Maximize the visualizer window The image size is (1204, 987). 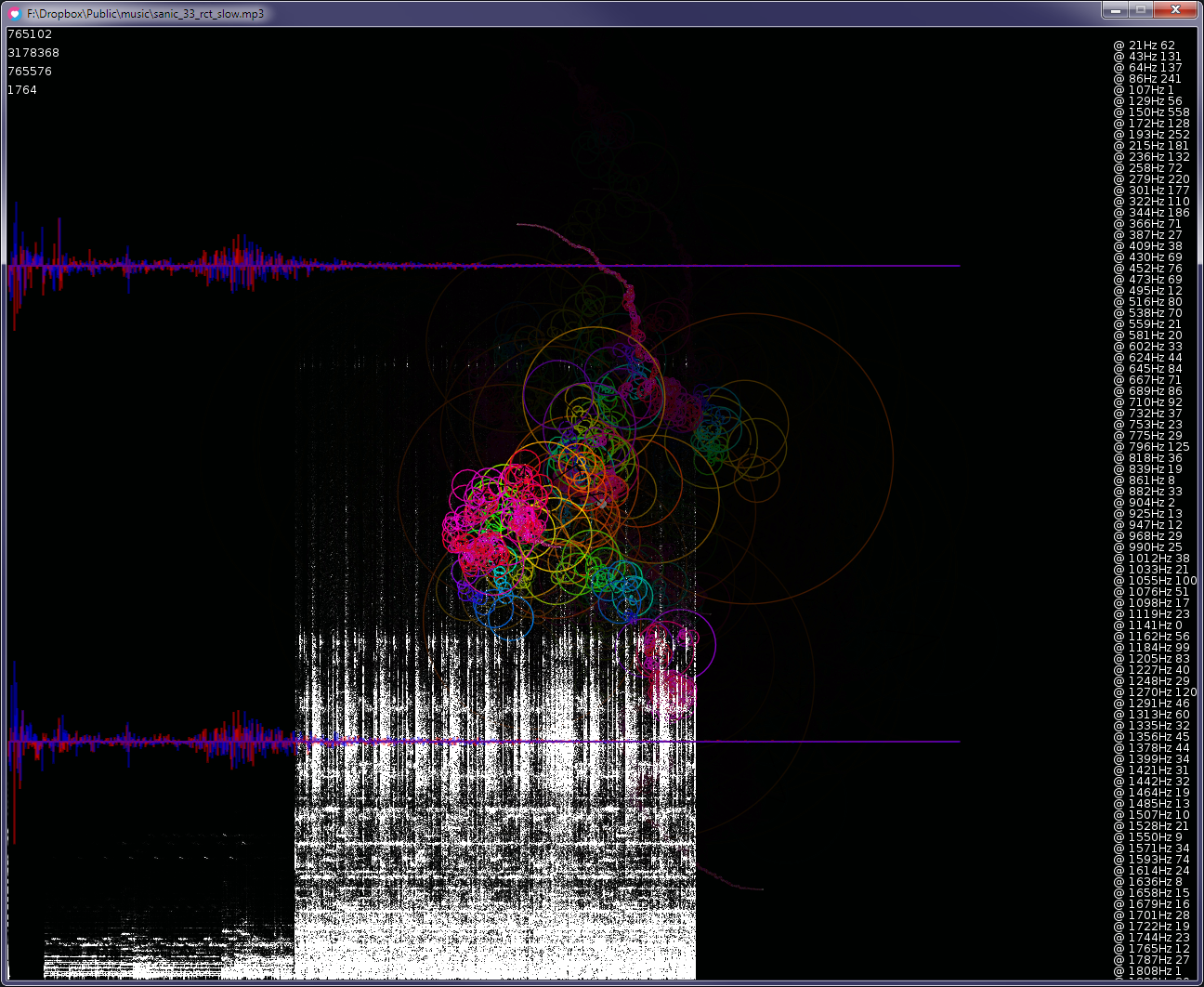coord(1140,9)
